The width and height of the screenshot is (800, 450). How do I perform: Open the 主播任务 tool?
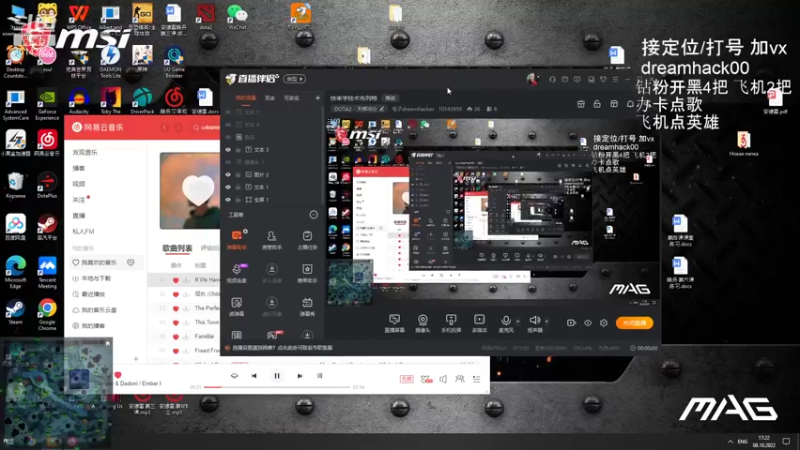[x=307, y=239]
